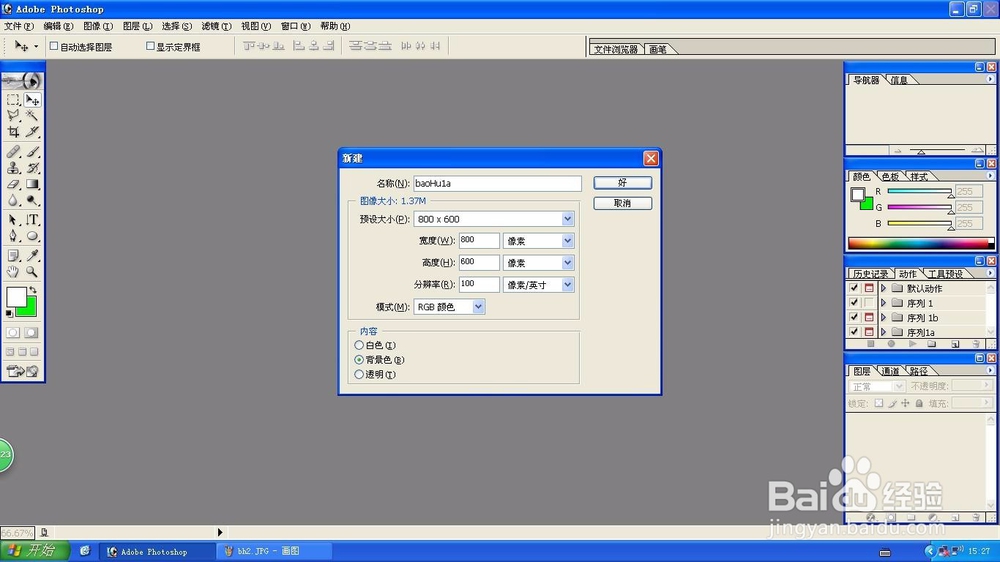This screenshot has width=1000, height=562.
Task: Click the 好 button
Action: [622, 183]
